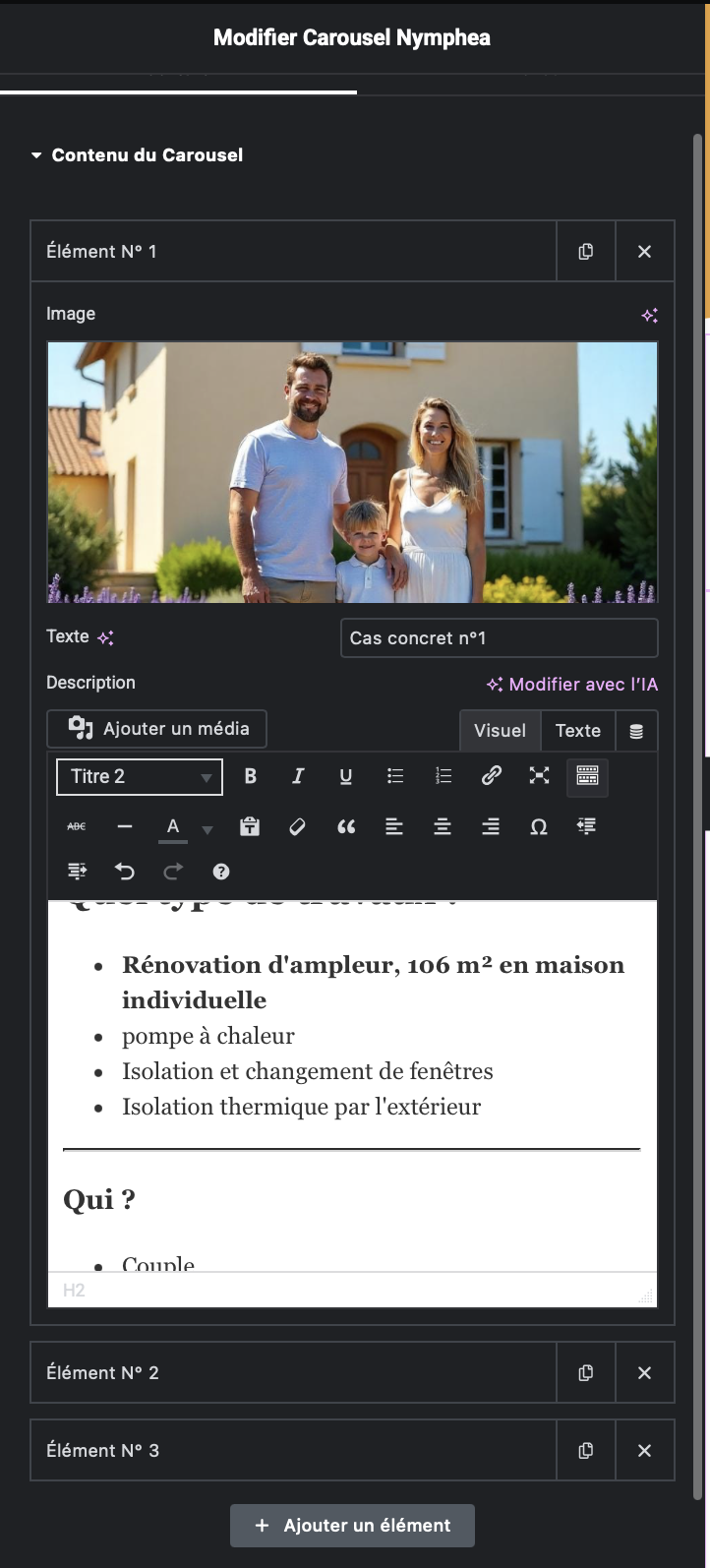This screenshot has width=710, height=1568.
Task: Apply blockquote formatting
Action: (x=346, y=826)
